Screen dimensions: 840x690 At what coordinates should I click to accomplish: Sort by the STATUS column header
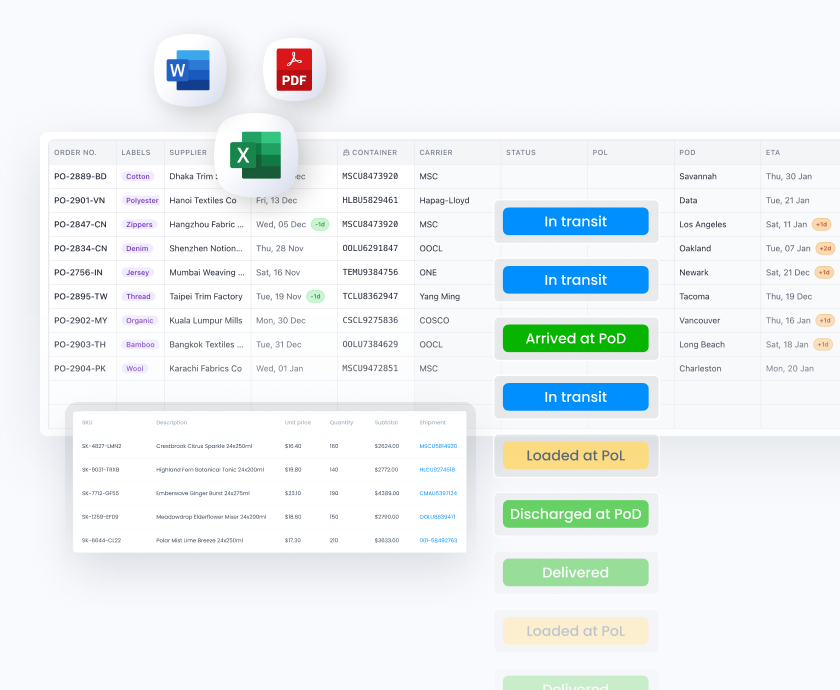point(521,153)
